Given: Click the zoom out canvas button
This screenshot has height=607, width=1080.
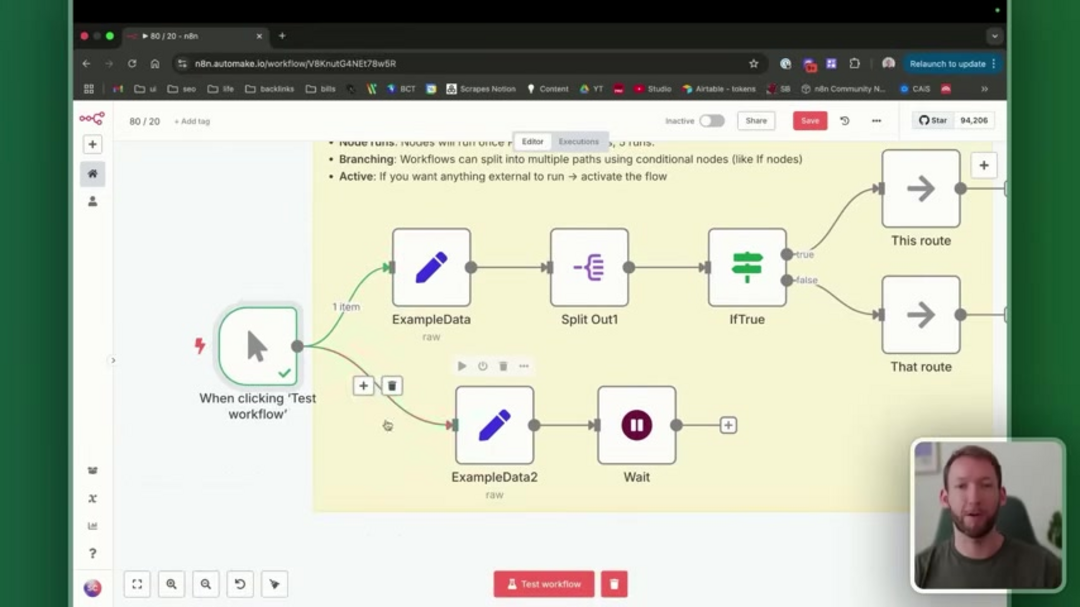Looking at the screenshot, I should click(x=206, y=584).
